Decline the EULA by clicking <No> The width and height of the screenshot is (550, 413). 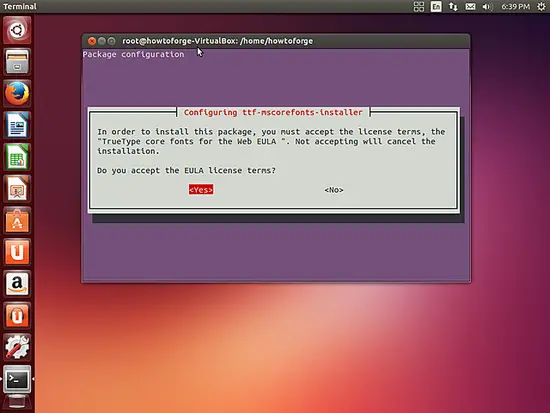click(334, 190)
